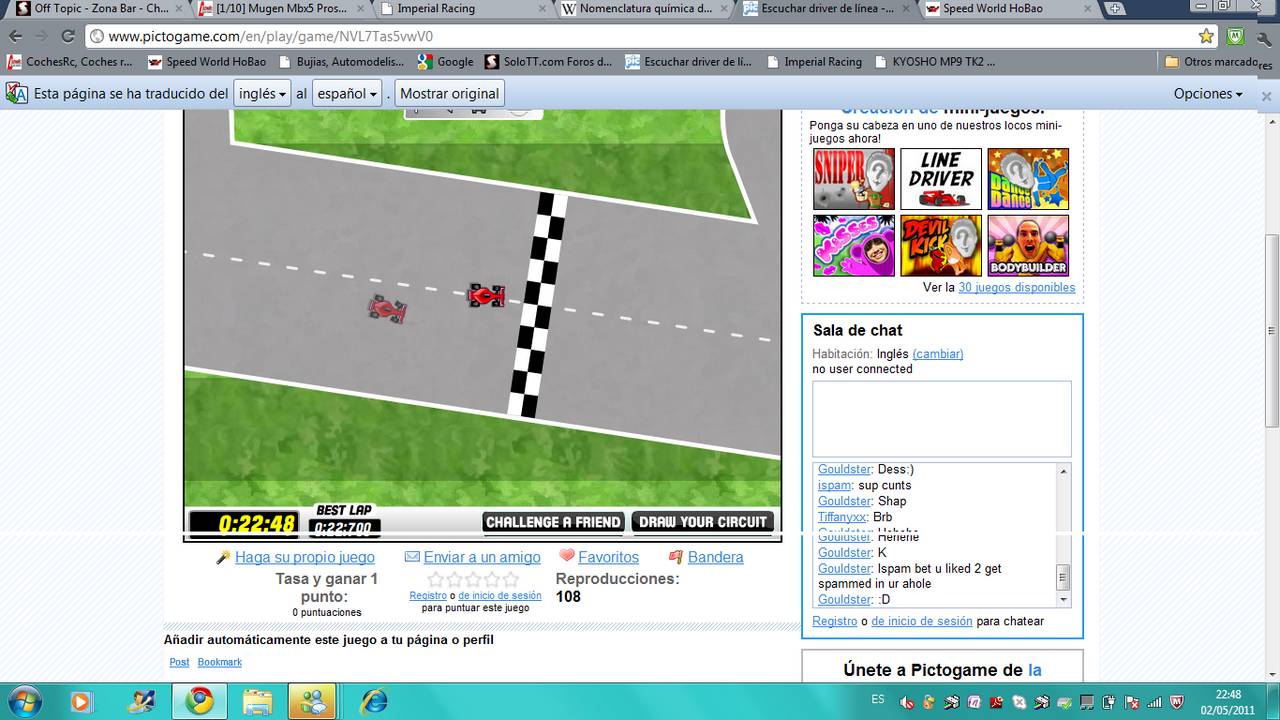
Task: Click Mostrar original button
Action: [449, 93]
